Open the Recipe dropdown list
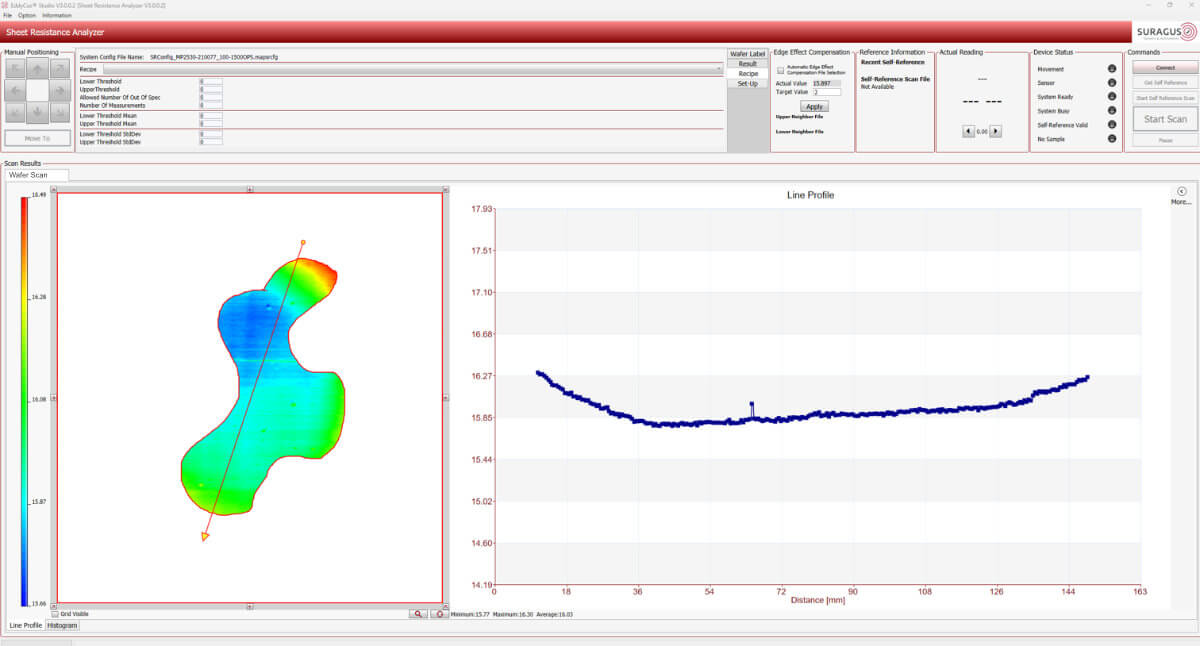This screenshot has width=1200, height=646. tap(717, 70)
